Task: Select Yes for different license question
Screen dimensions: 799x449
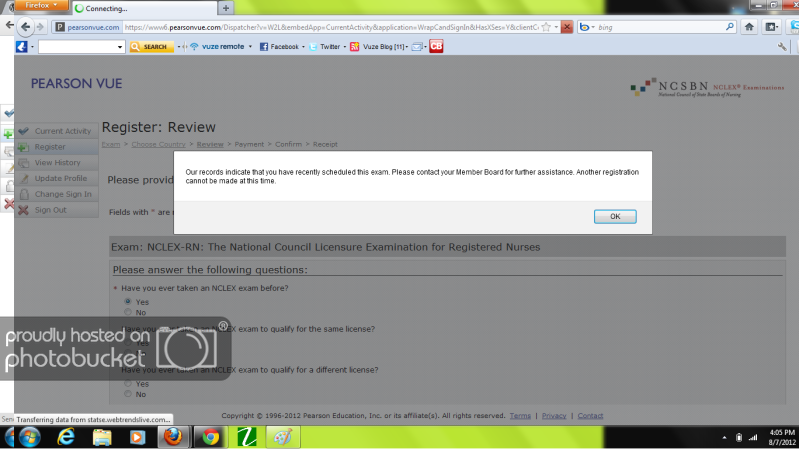Action: (128, 383)
